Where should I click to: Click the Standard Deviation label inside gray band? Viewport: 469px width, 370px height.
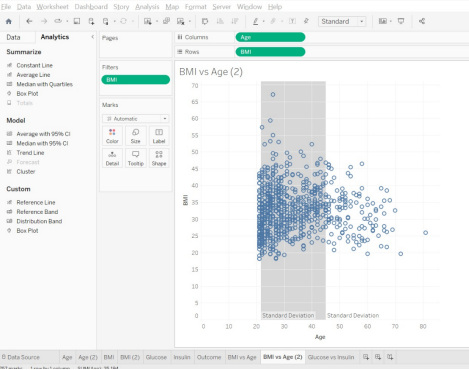pyautogui.click(x=288, y=315)
